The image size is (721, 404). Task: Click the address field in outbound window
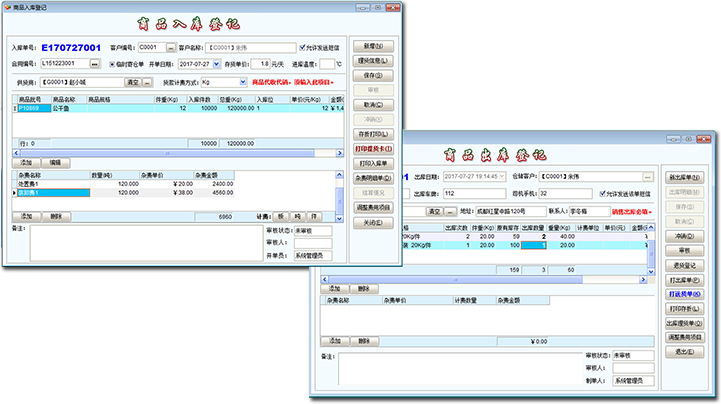(510, 211)
